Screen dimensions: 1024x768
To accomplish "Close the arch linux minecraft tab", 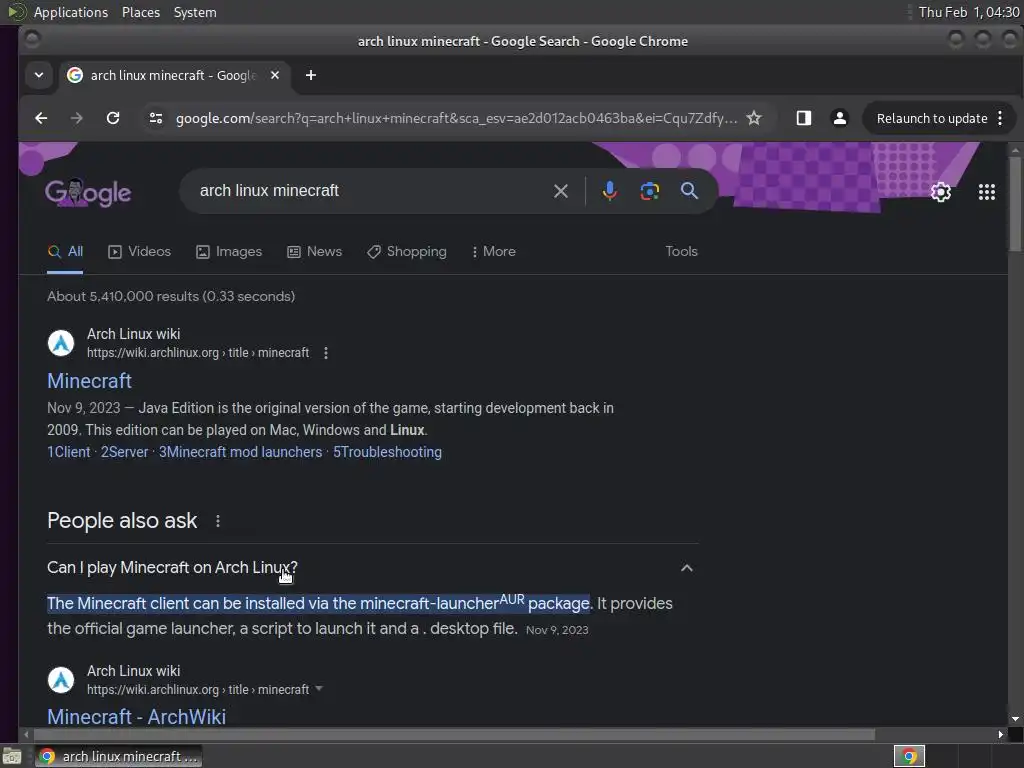I will 275,75.
